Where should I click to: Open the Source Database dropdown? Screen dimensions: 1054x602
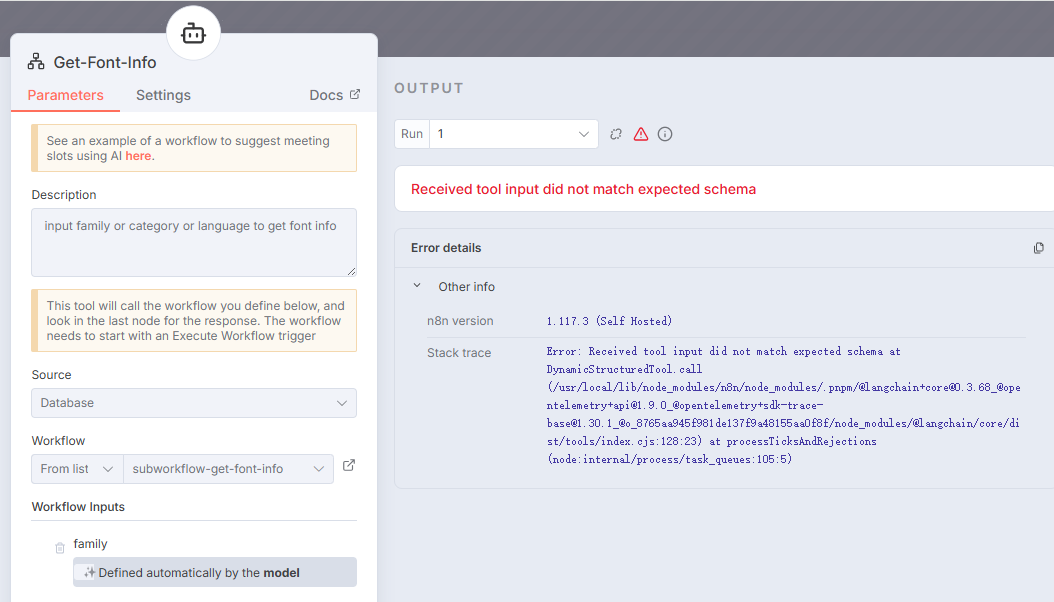(194, 403)
